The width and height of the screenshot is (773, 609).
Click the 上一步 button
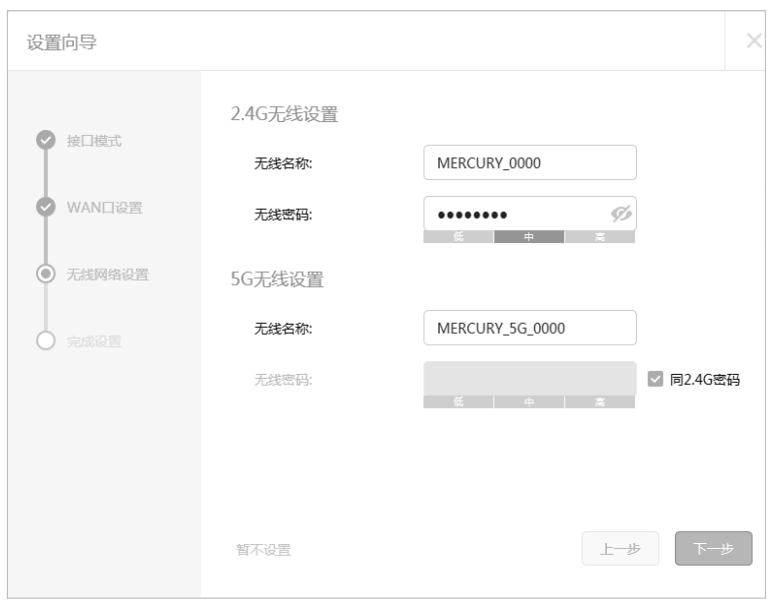[x=620, y=548]
